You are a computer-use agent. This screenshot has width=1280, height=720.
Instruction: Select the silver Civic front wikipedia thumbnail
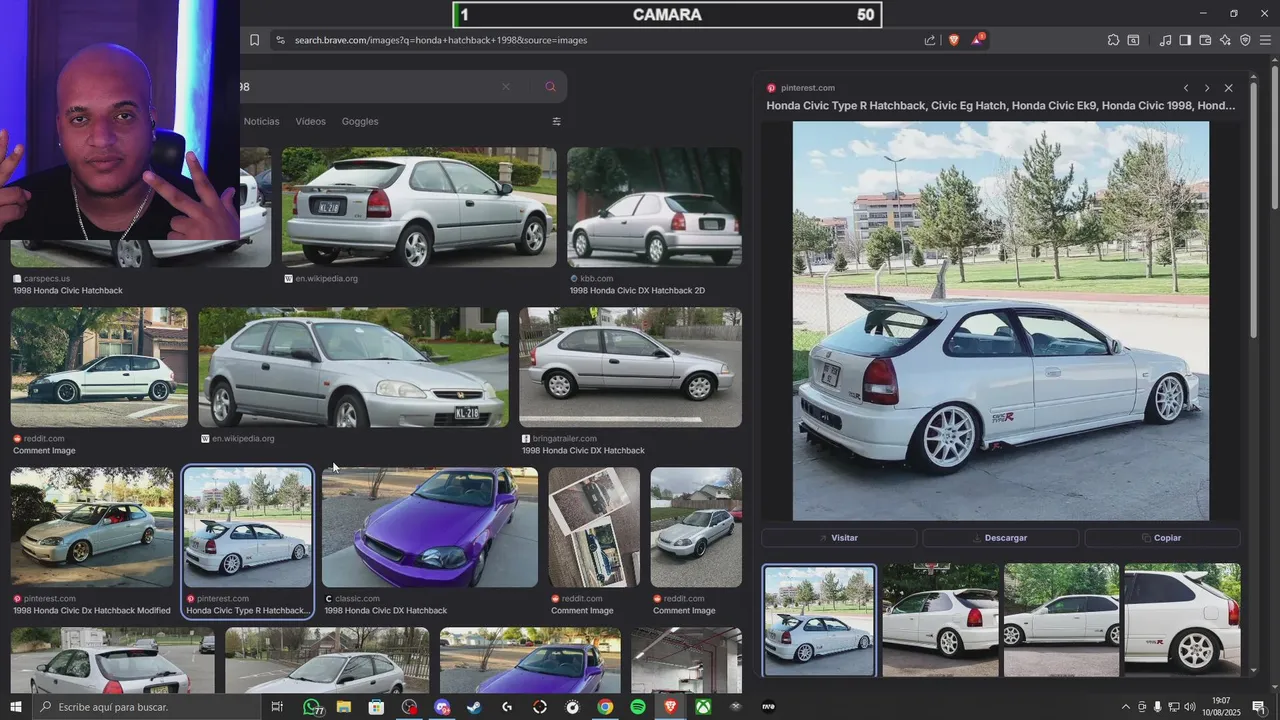[353, 367]
